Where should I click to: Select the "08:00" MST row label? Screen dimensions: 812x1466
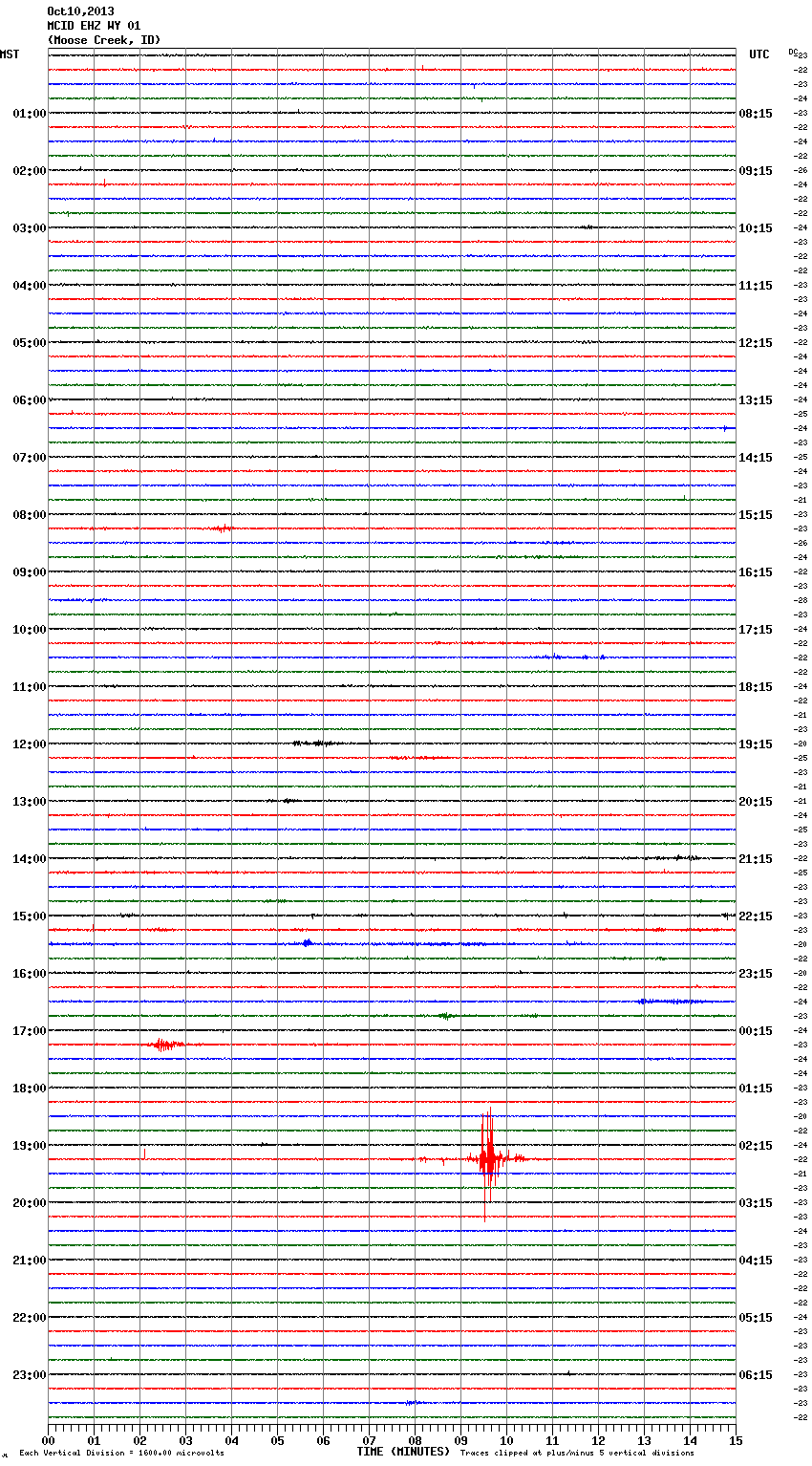(30, 515)
